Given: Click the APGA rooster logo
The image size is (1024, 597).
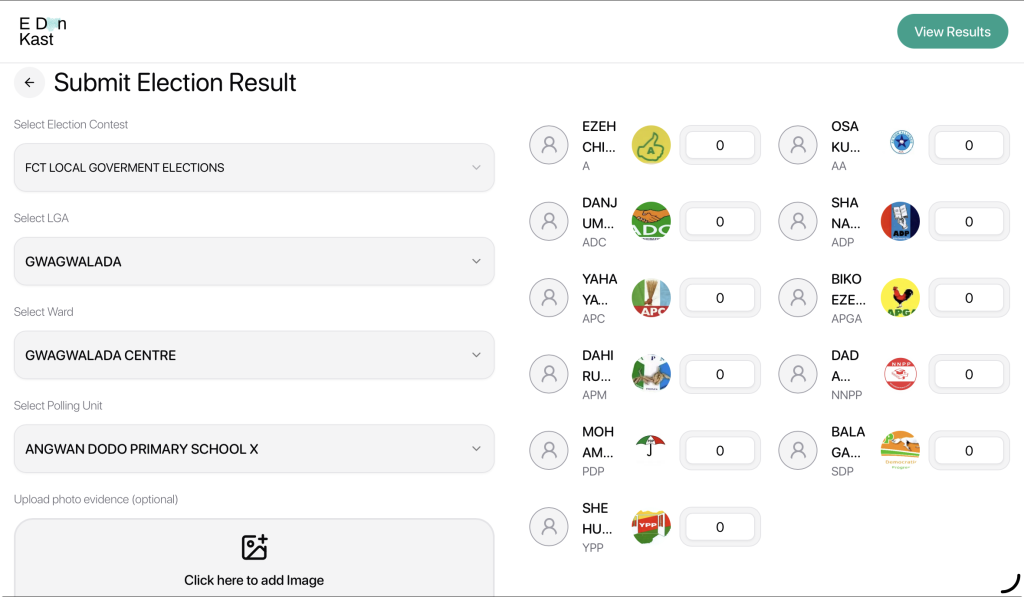Looking at the screenshot, I should [900, 298].
